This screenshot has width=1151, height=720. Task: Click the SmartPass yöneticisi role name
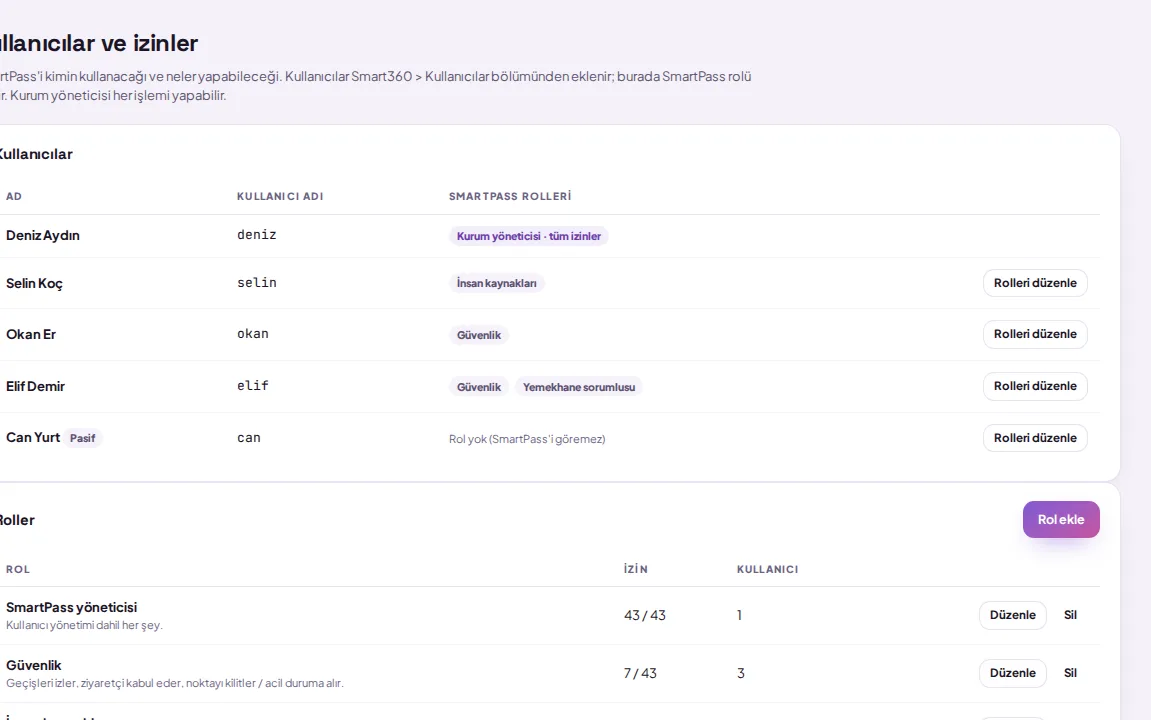(x=71, y=607)
